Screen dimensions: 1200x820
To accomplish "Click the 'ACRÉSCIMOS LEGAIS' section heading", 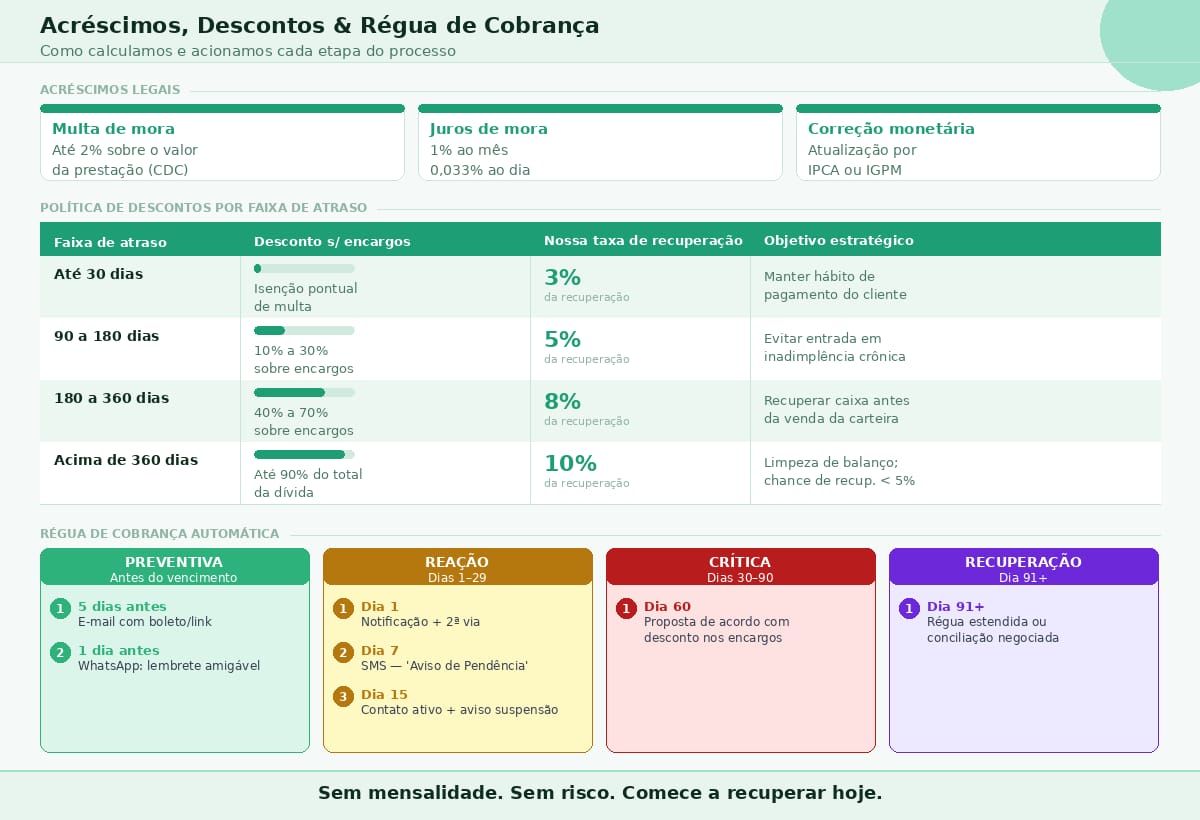I will [110, 90].
